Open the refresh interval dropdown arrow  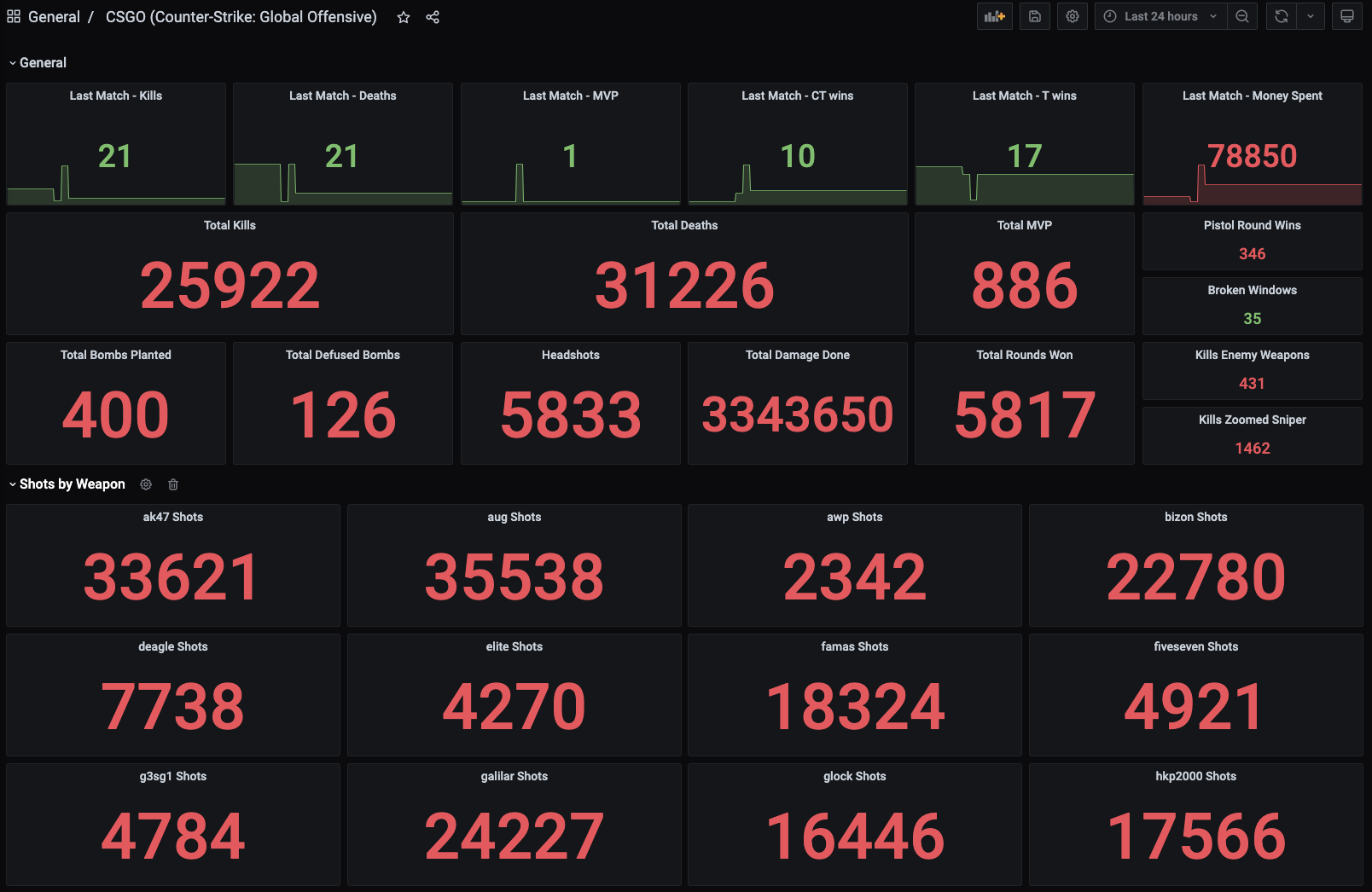pos(1311,16)
